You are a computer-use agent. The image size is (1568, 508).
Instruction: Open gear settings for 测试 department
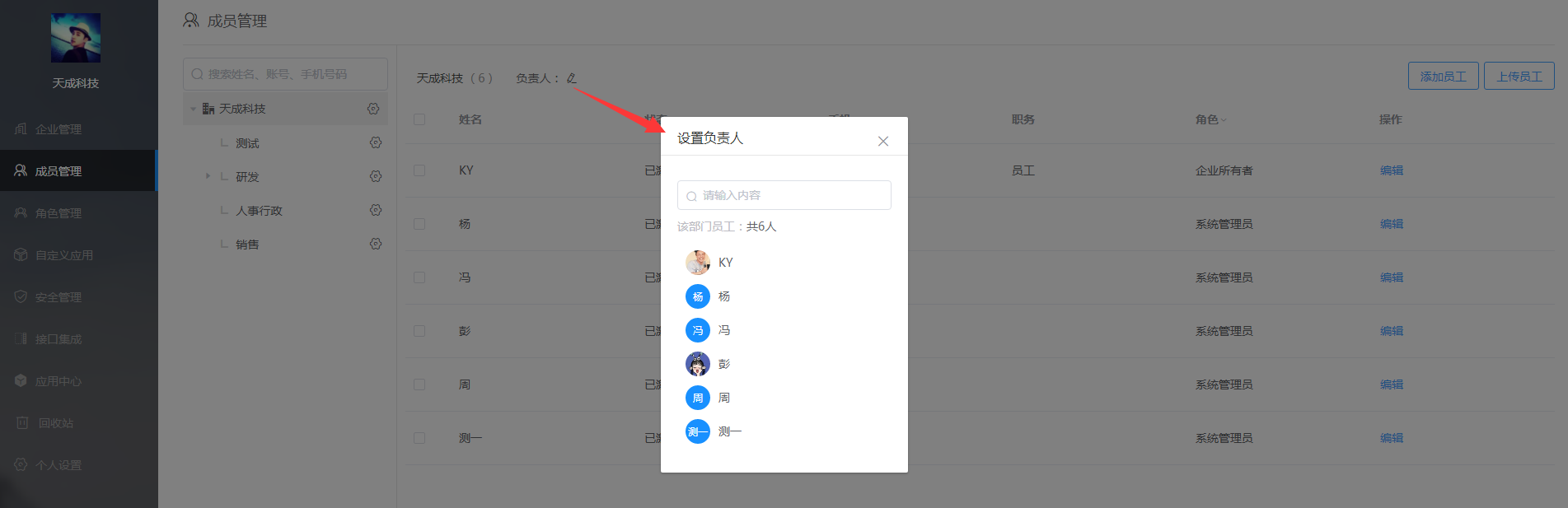pos(376,142)
